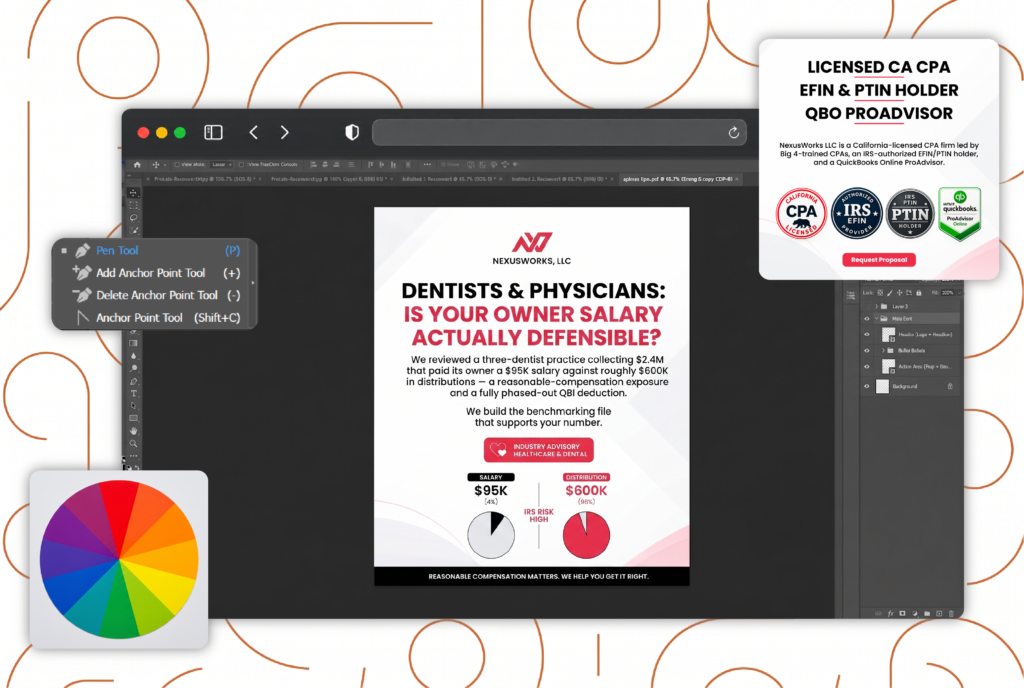Toggle visibility of Headline layer
Screen dimensions: 1024x688
pos(867,334)
